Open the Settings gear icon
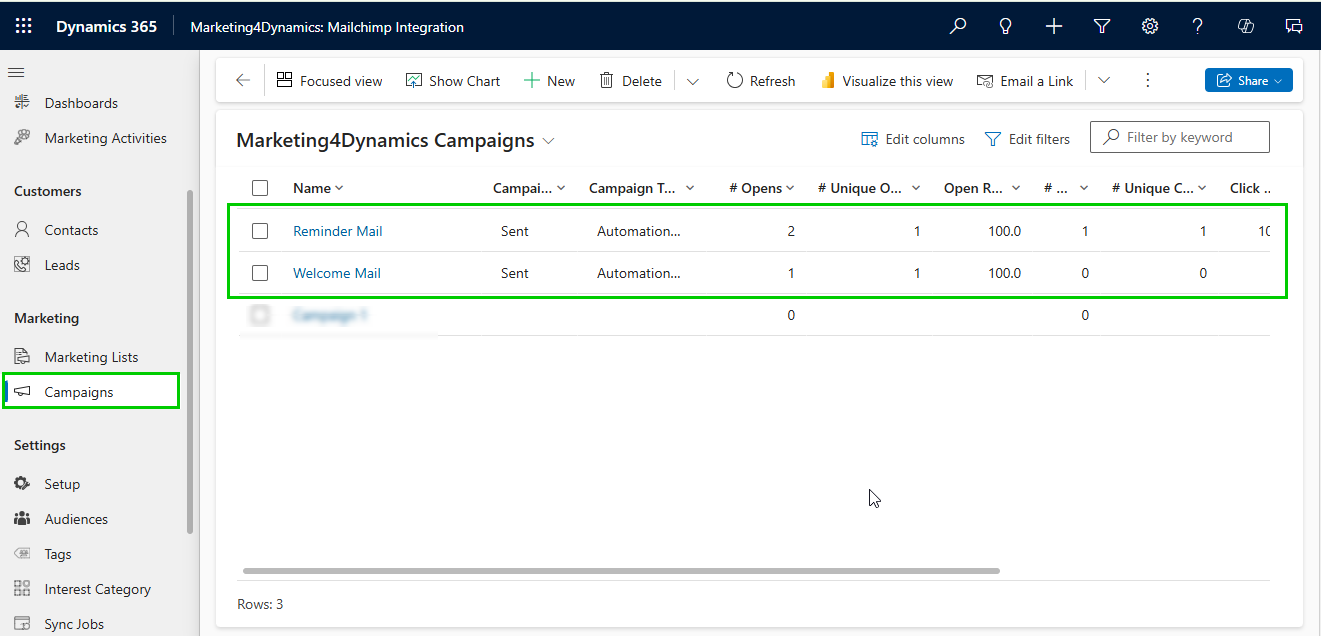 coord(1149,26)
